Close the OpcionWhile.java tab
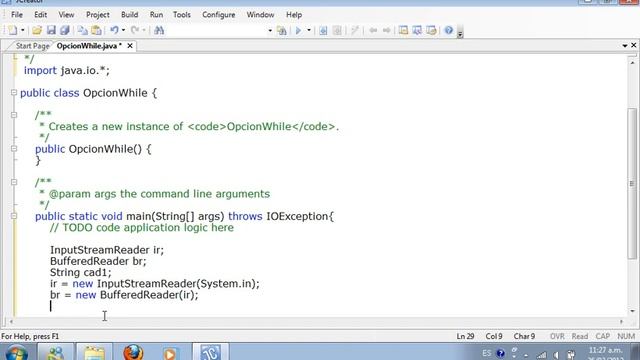The image size is (640, 360). click(130, 46)
